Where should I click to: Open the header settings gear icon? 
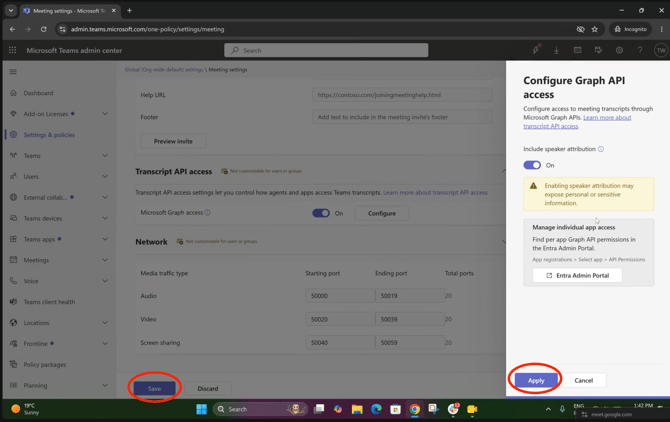click(619, 50)
